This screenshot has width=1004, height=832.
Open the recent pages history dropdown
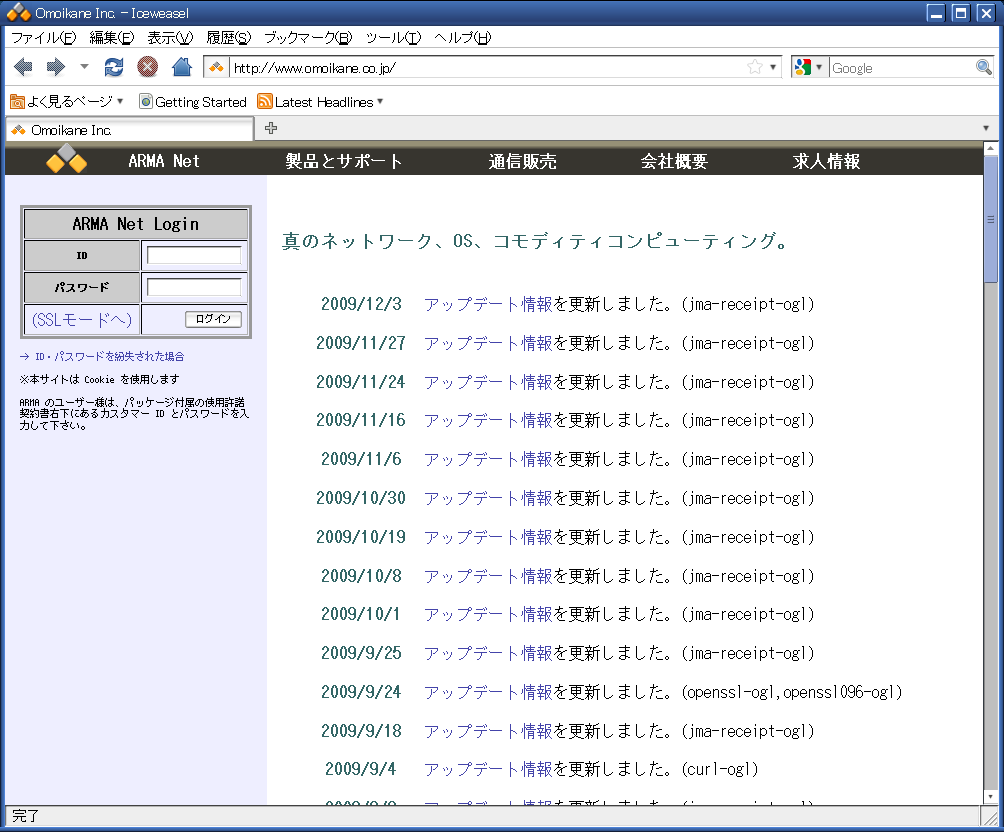point(84,67)
